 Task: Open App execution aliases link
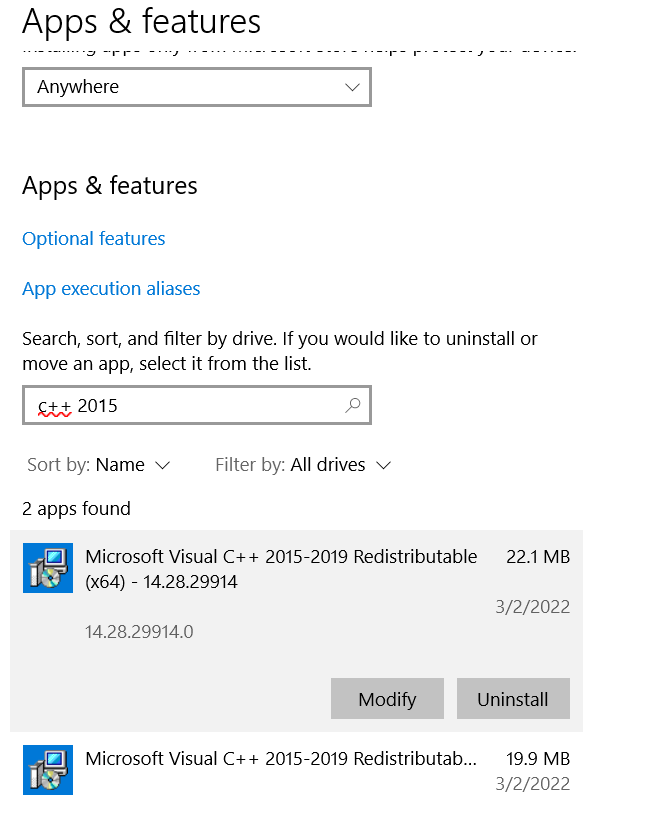pyautogui.click(x=111, y=289)
